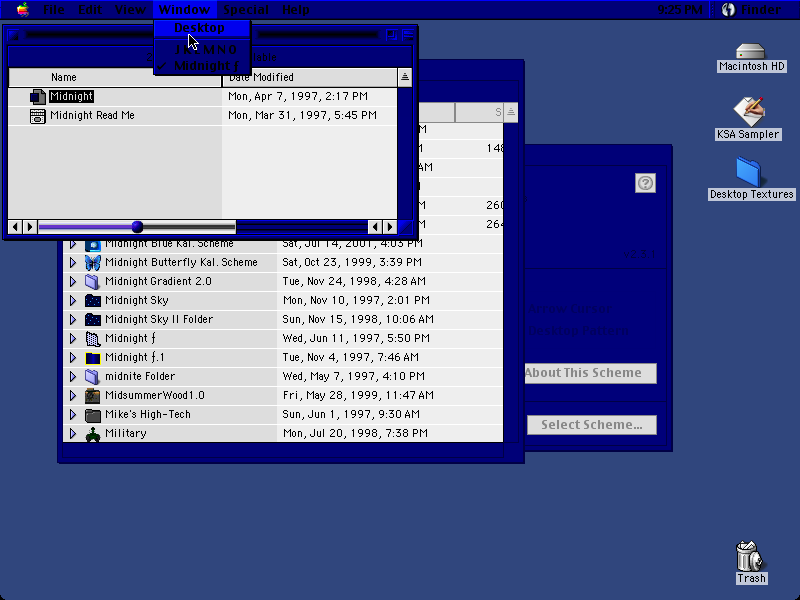Click the 9:25 PM menu bar clock
Image resolution: width=800 pixels, height=600 pixels.
[680, 9]
